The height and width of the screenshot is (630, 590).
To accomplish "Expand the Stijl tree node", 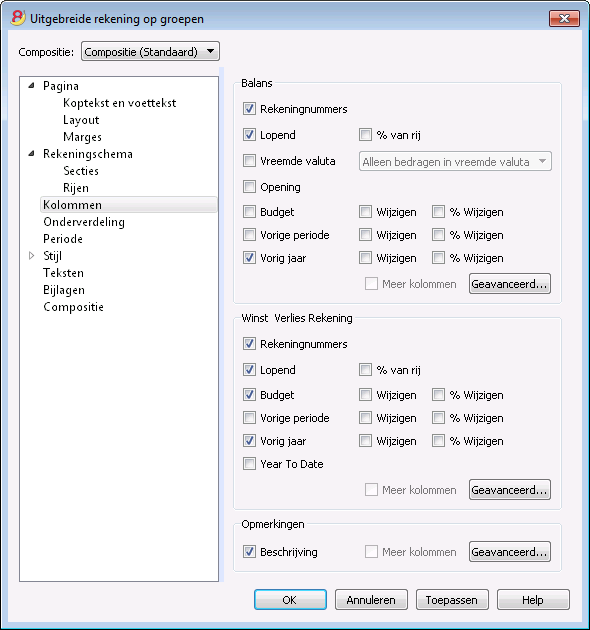I will [x=31, y=256].
